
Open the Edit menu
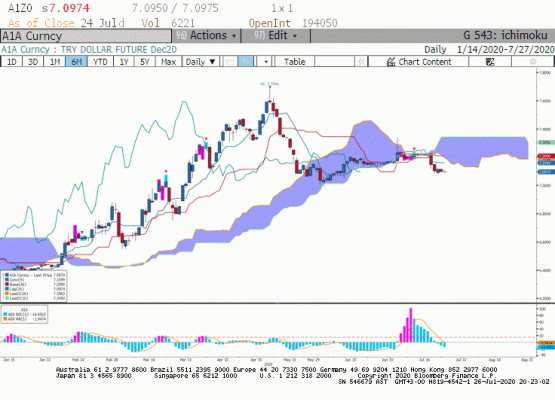coord(276,35)
